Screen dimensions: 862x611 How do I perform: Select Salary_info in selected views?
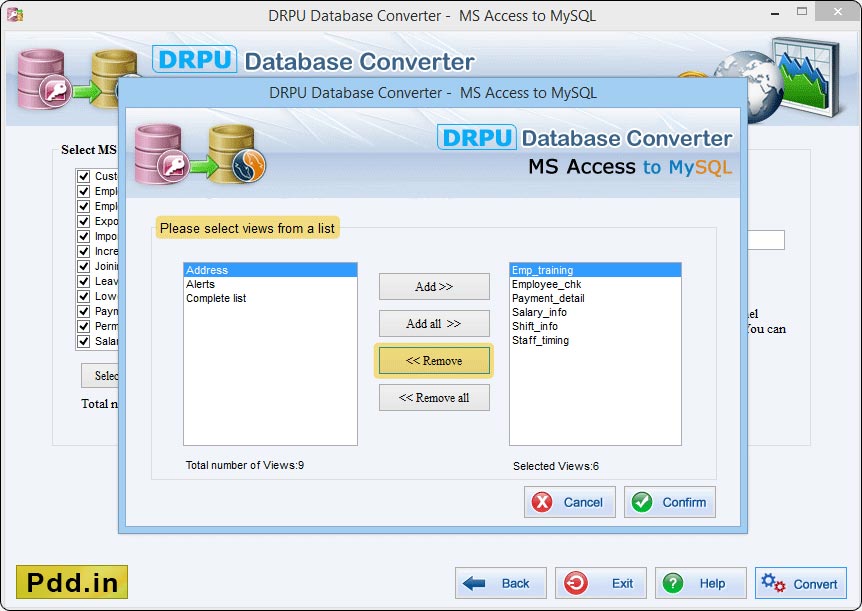coord(595,312)
